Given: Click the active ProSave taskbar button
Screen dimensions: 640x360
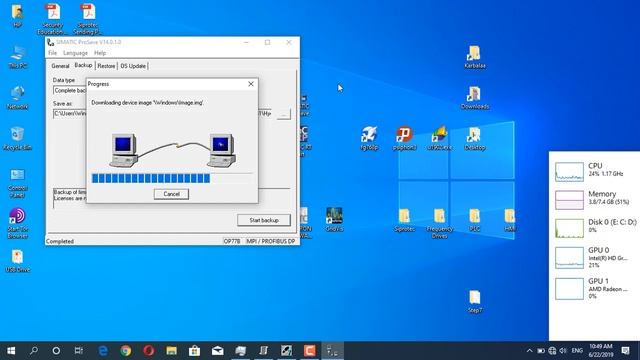Looking at the screenshot, I should tap(332, 351).
